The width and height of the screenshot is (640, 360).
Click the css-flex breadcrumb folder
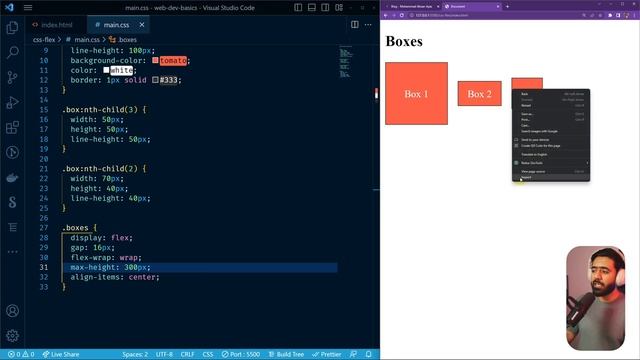click(44, 40)
